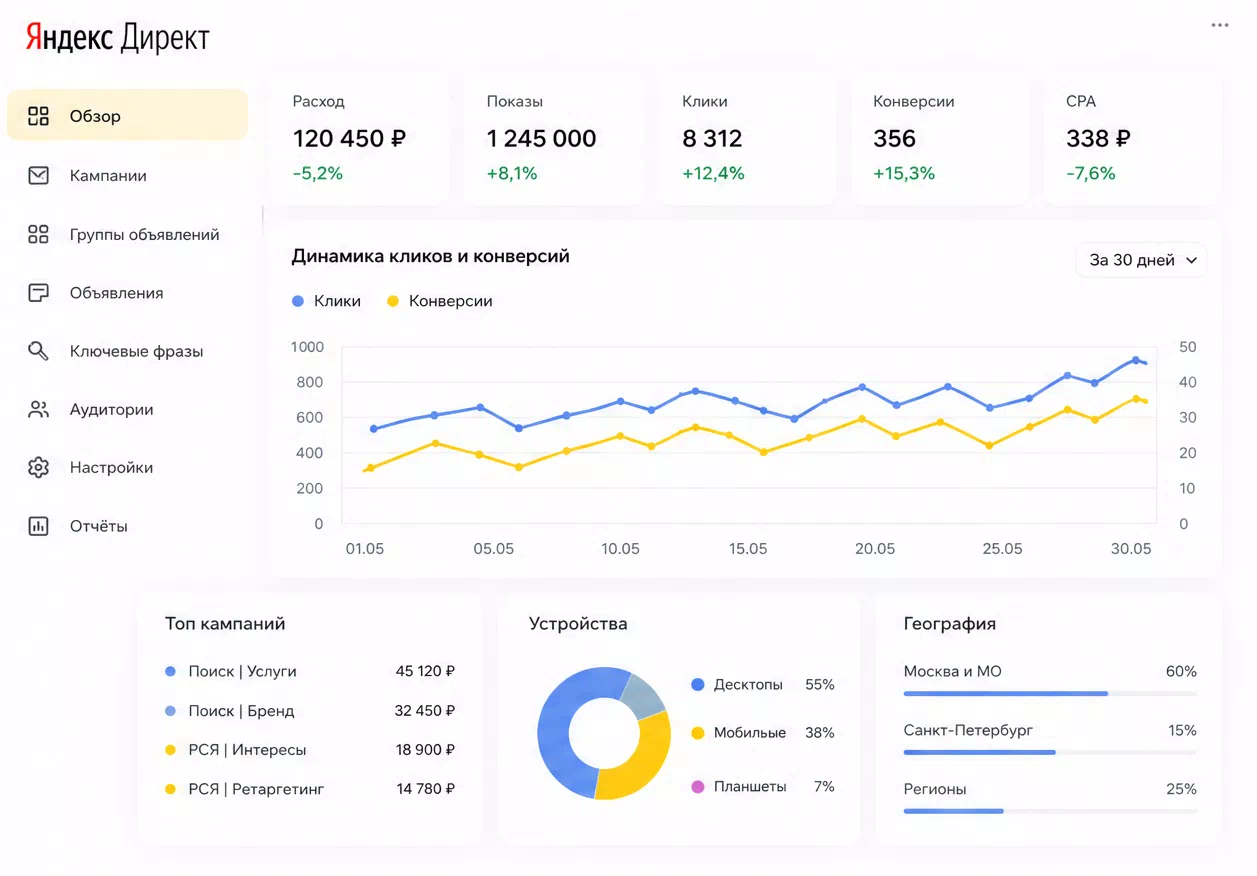Viewport: 1257px width, 876px height.
Task: Click the Настройки gear icon
Action: 38,467
